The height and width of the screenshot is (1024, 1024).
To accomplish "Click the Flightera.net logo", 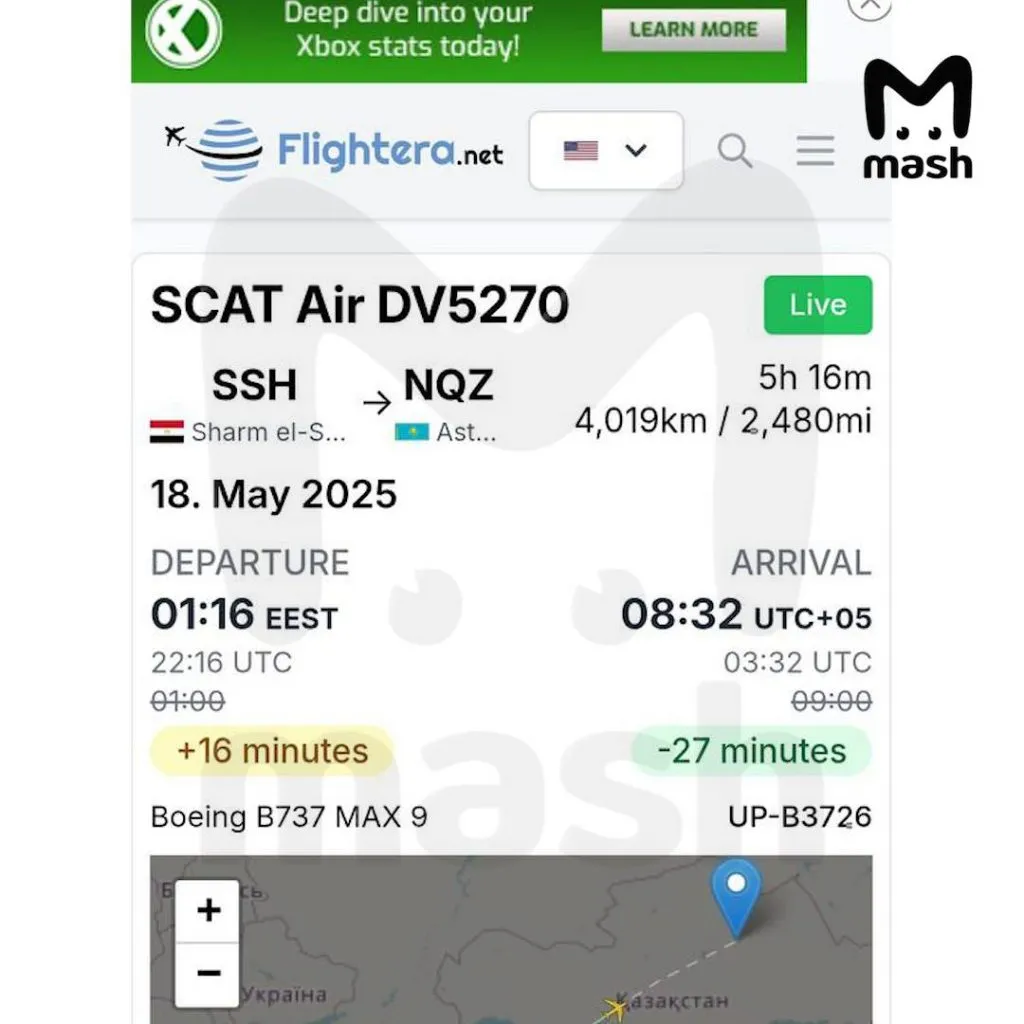I will coord(334,150).
